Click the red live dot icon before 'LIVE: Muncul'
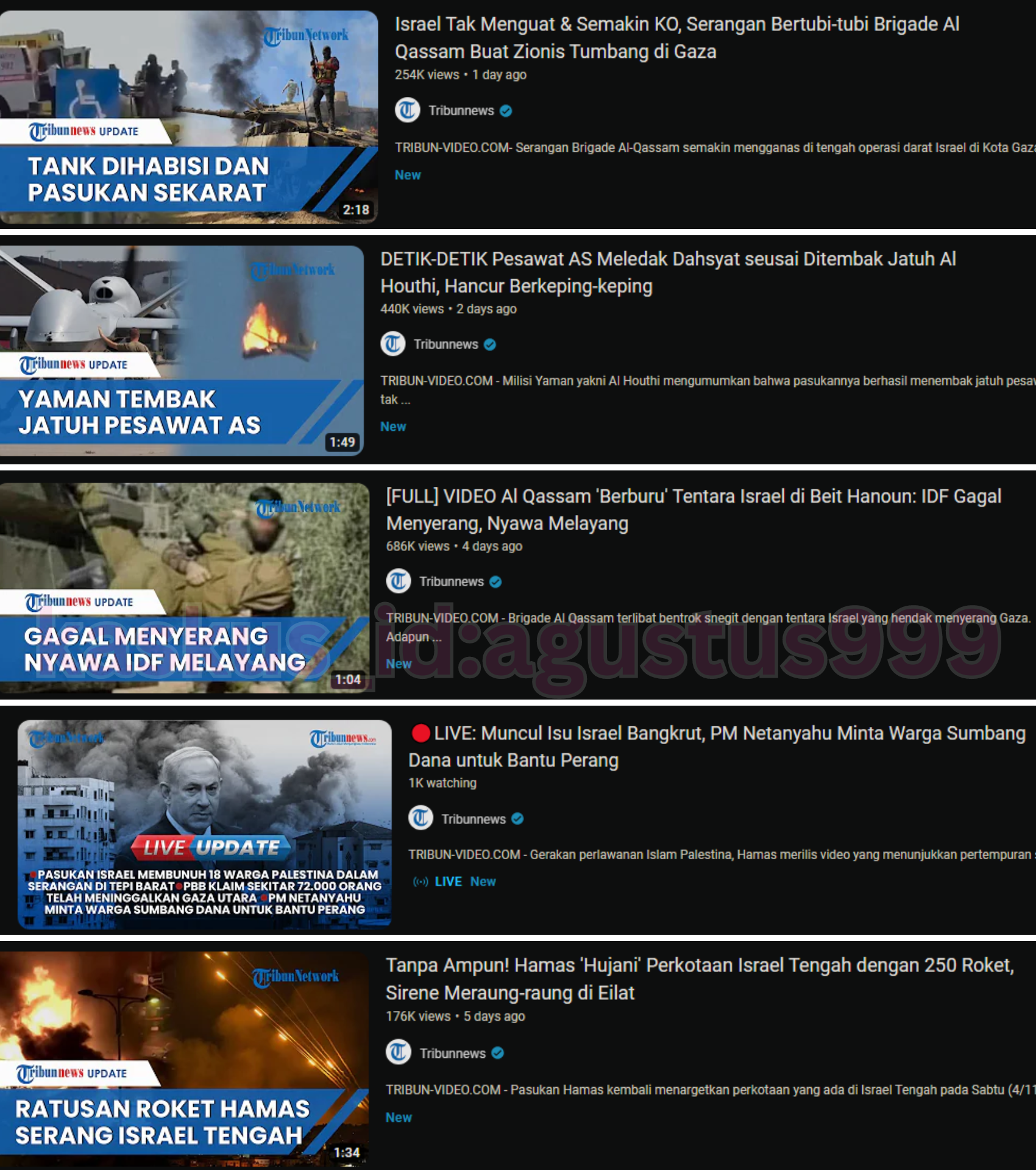This screenshot has width=1036, height=1170. pyautogui.click(x=420, y=733)
